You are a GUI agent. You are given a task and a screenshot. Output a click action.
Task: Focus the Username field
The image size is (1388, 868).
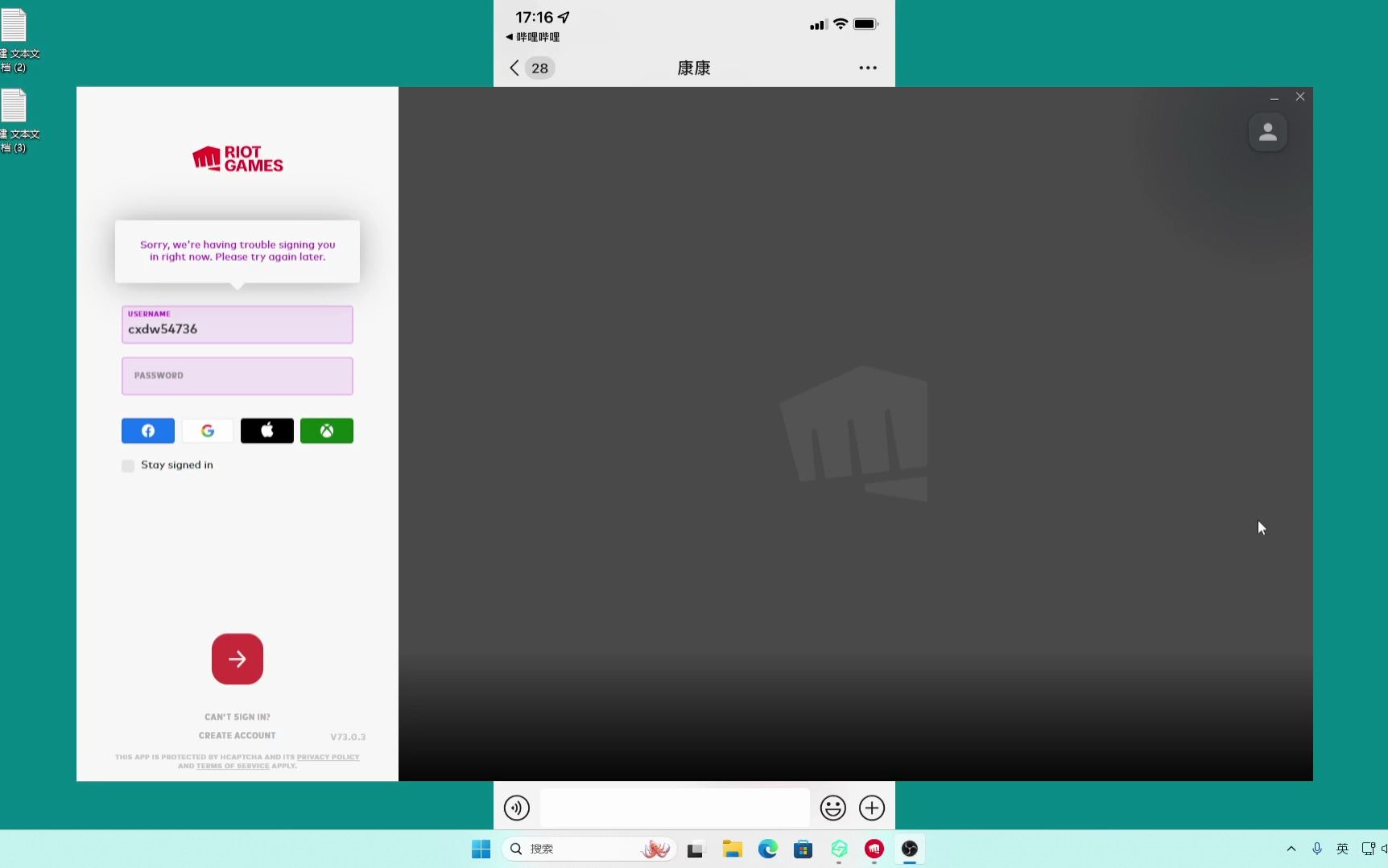click(238, 324)
